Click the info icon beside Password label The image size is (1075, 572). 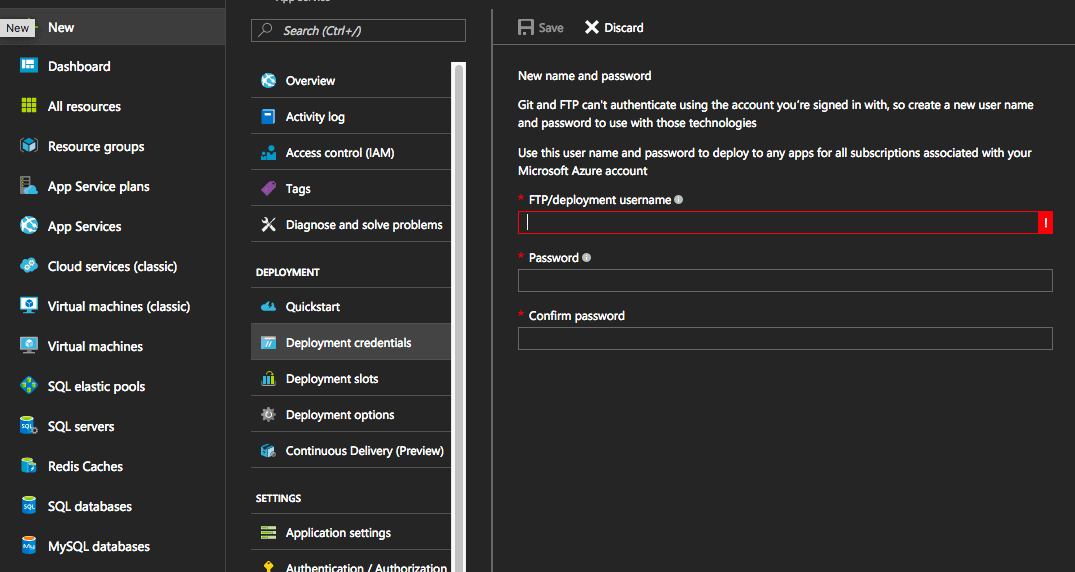(x=586, y=258)
